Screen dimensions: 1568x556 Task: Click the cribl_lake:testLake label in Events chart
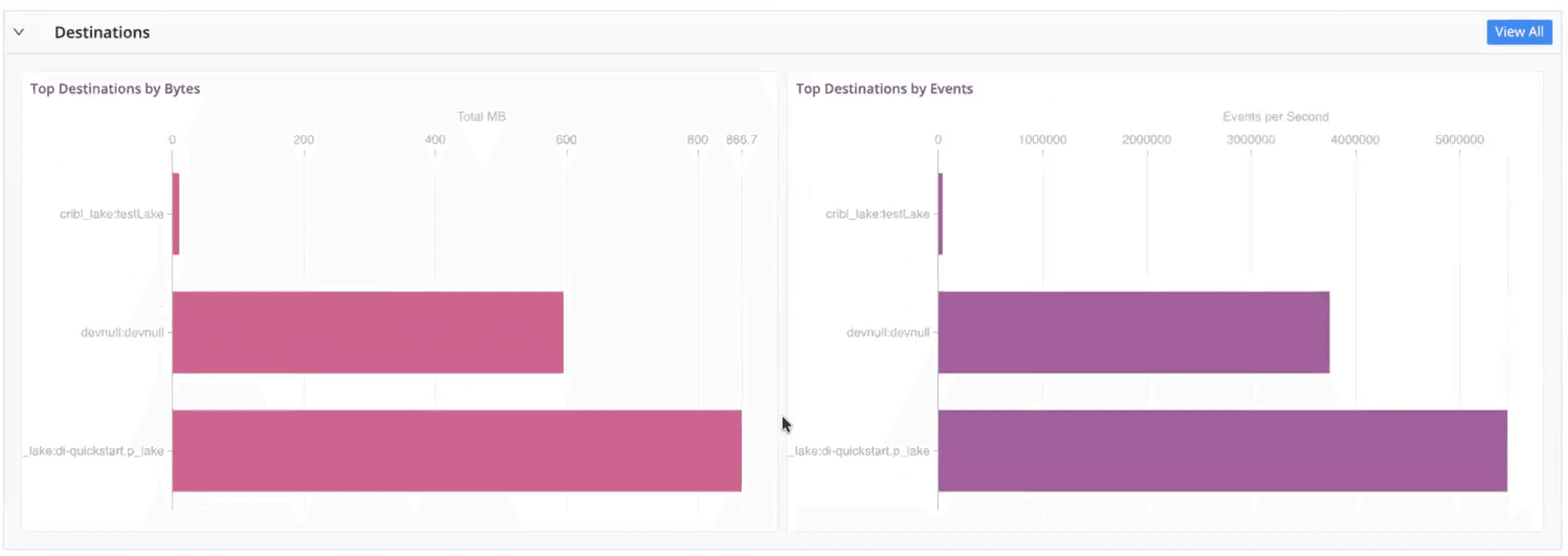877,214
